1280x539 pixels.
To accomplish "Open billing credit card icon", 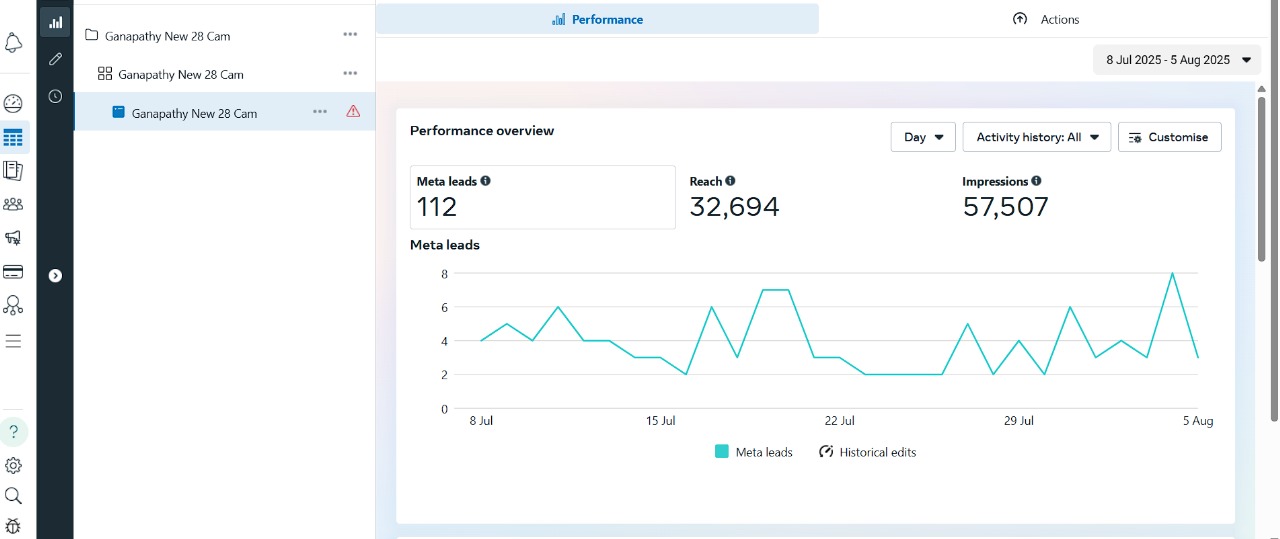I will point(13,272).
